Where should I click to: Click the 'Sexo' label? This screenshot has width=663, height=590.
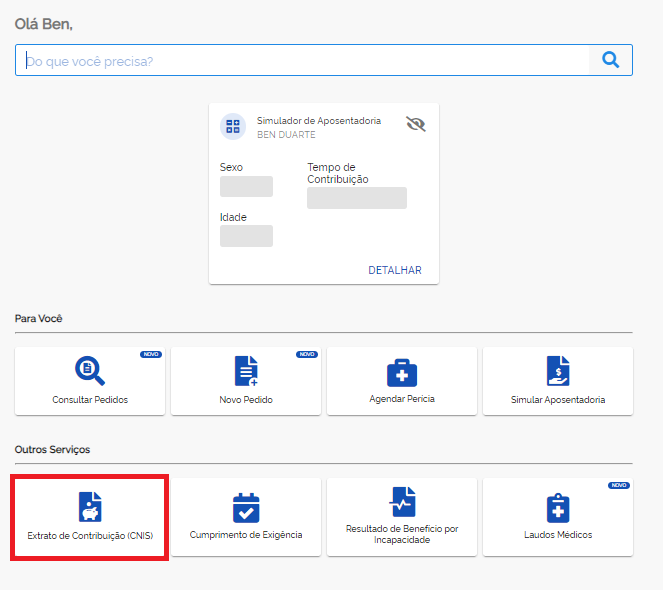point(231,167)
